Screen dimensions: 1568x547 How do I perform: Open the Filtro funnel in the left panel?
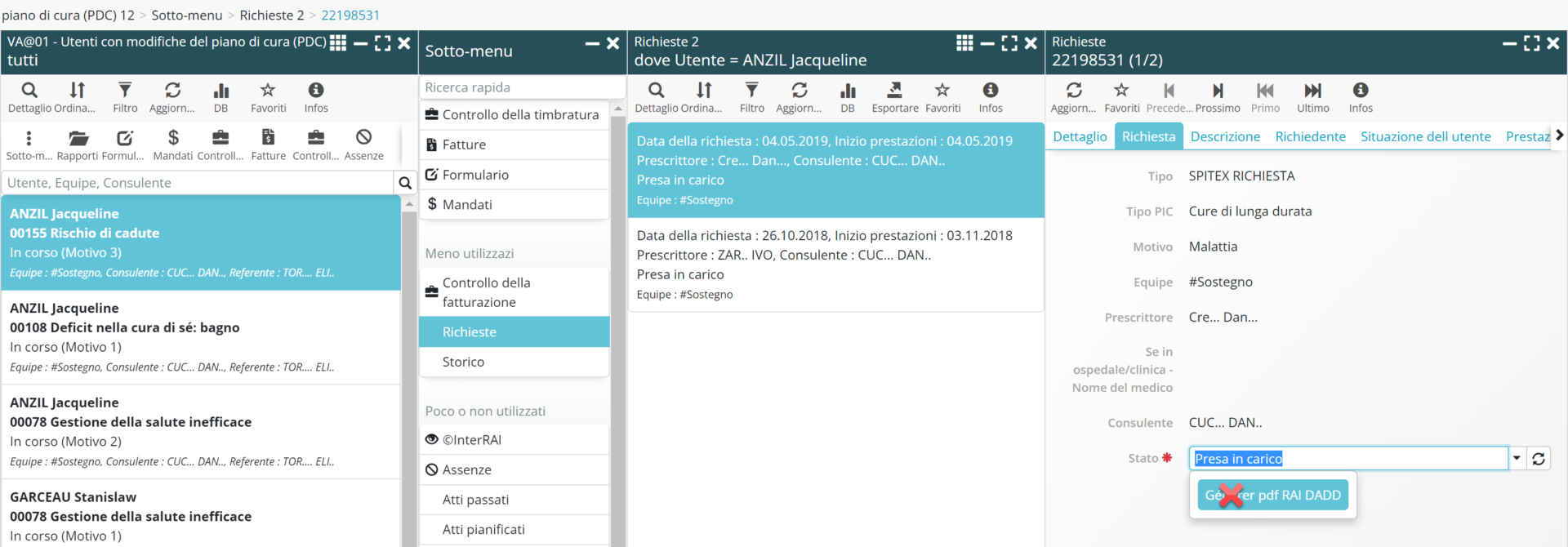[125, 91]
